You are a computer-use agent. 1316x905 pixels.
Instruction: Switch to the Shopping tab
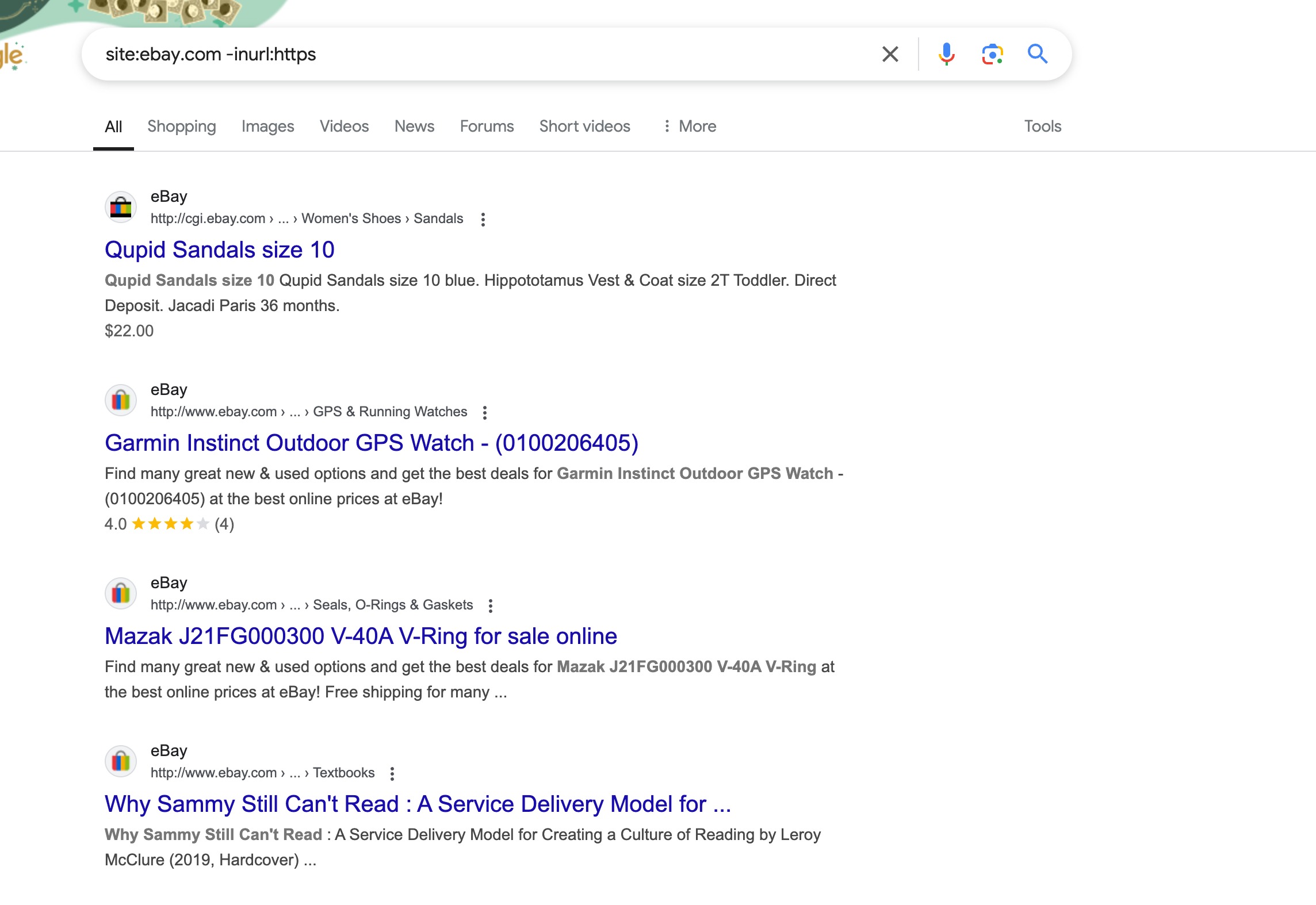pyautogui.click(x=182, y=126)
